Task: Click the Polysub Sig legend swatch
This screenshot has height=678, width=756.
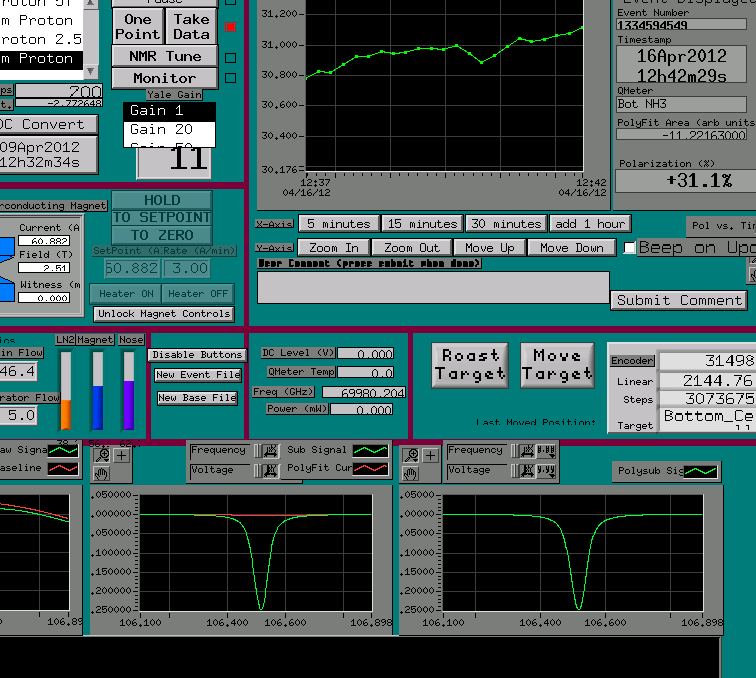Action: tap(701, 471)
